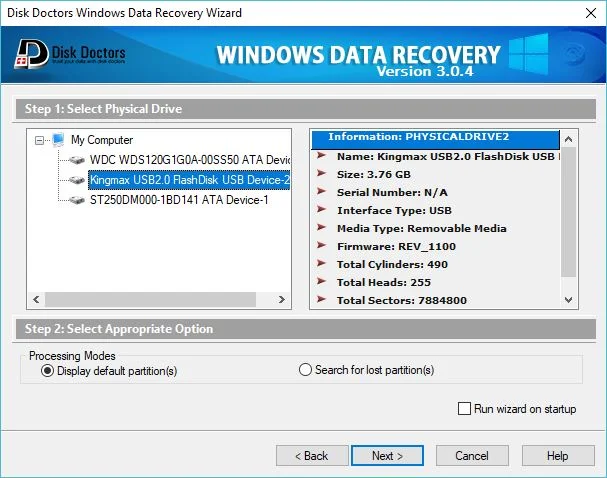
Task: Click the Information: PHYSICALDRIVE2 header
Action: pyautogui.click(x=436, y=140)
